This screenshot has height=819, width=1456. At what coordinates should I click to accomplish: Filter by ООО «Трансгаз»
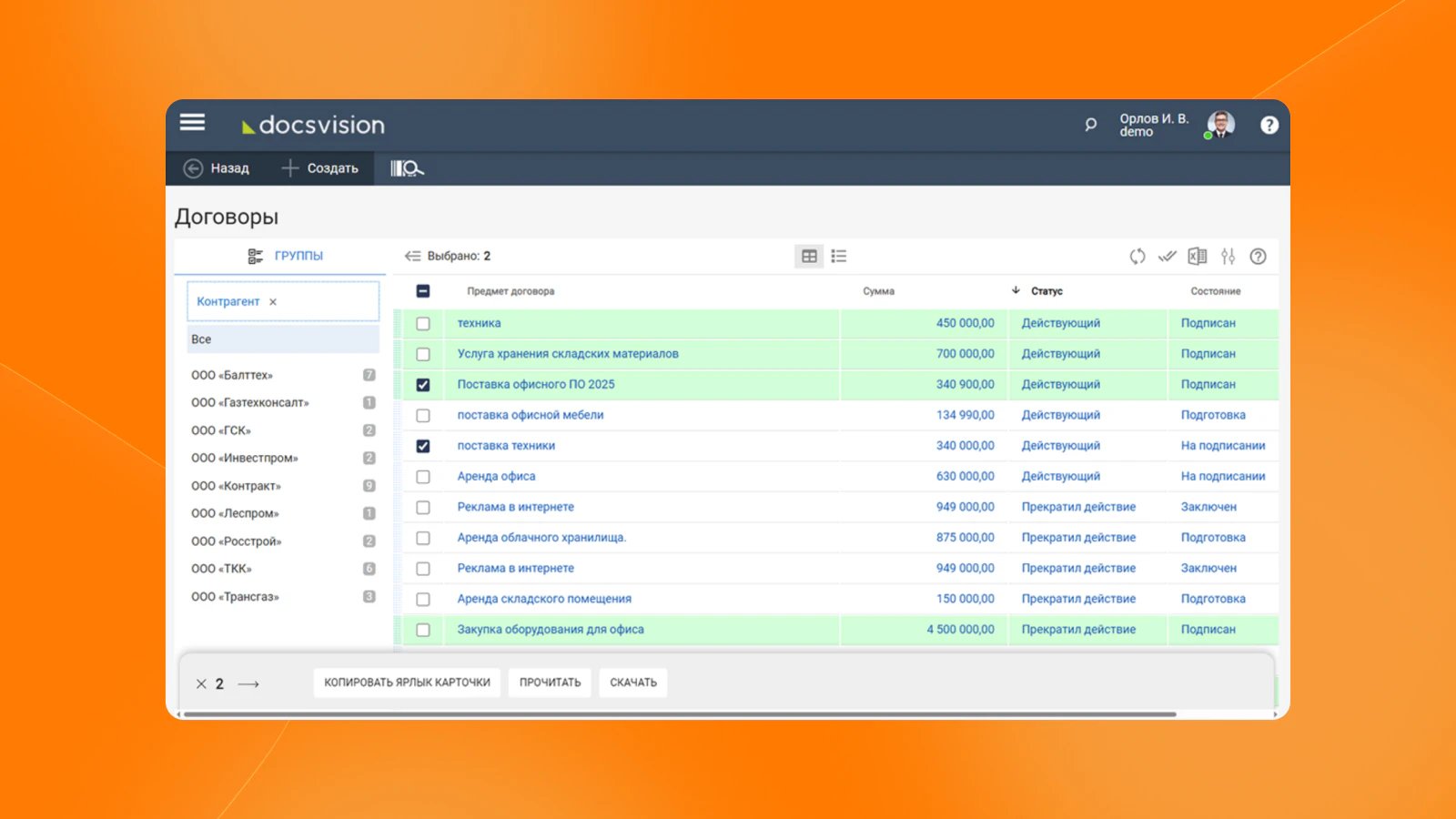coord(283,597)
